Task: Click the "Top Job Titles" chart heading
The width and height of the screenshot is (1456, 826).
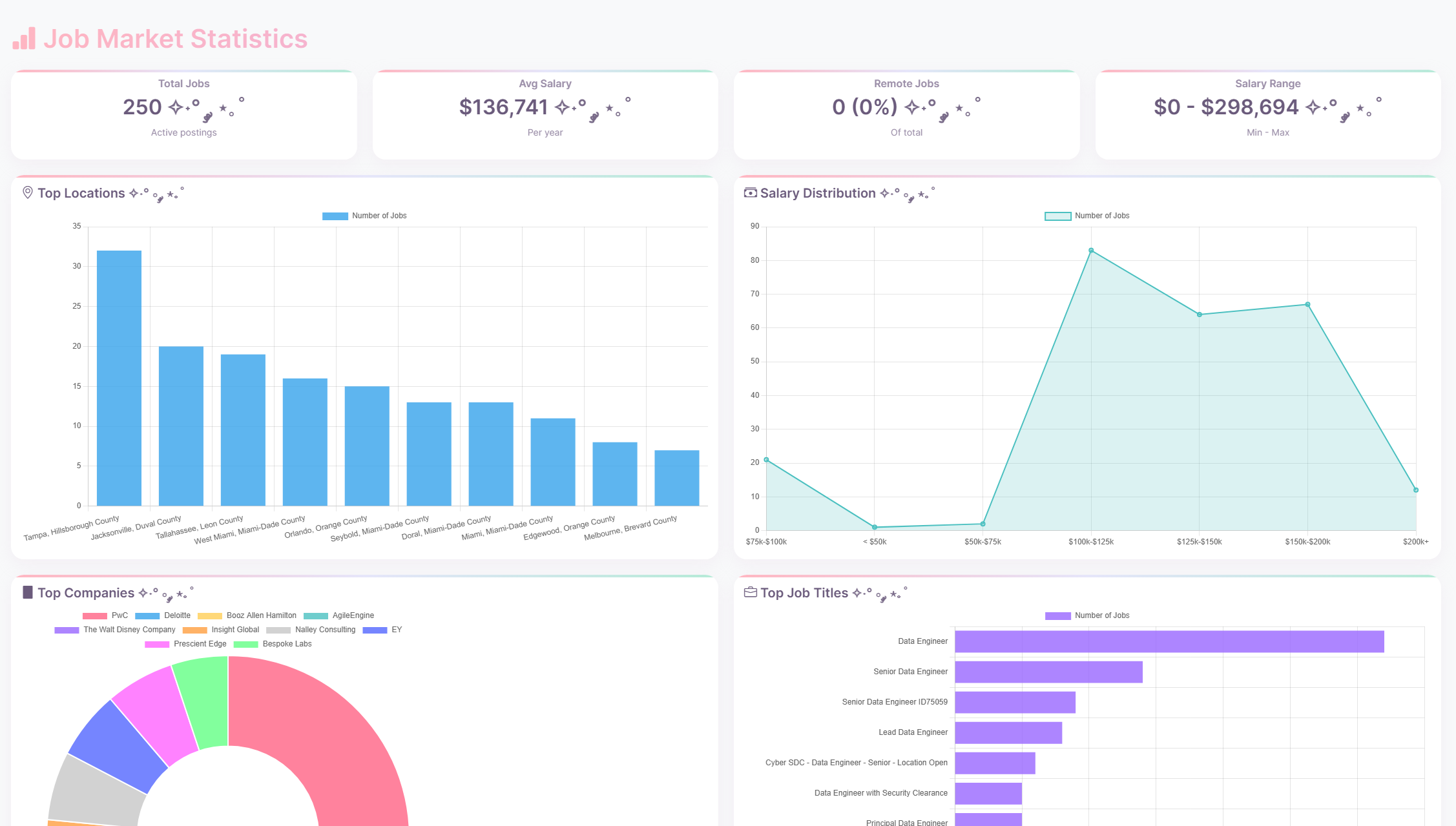Action: coord(804,593)
